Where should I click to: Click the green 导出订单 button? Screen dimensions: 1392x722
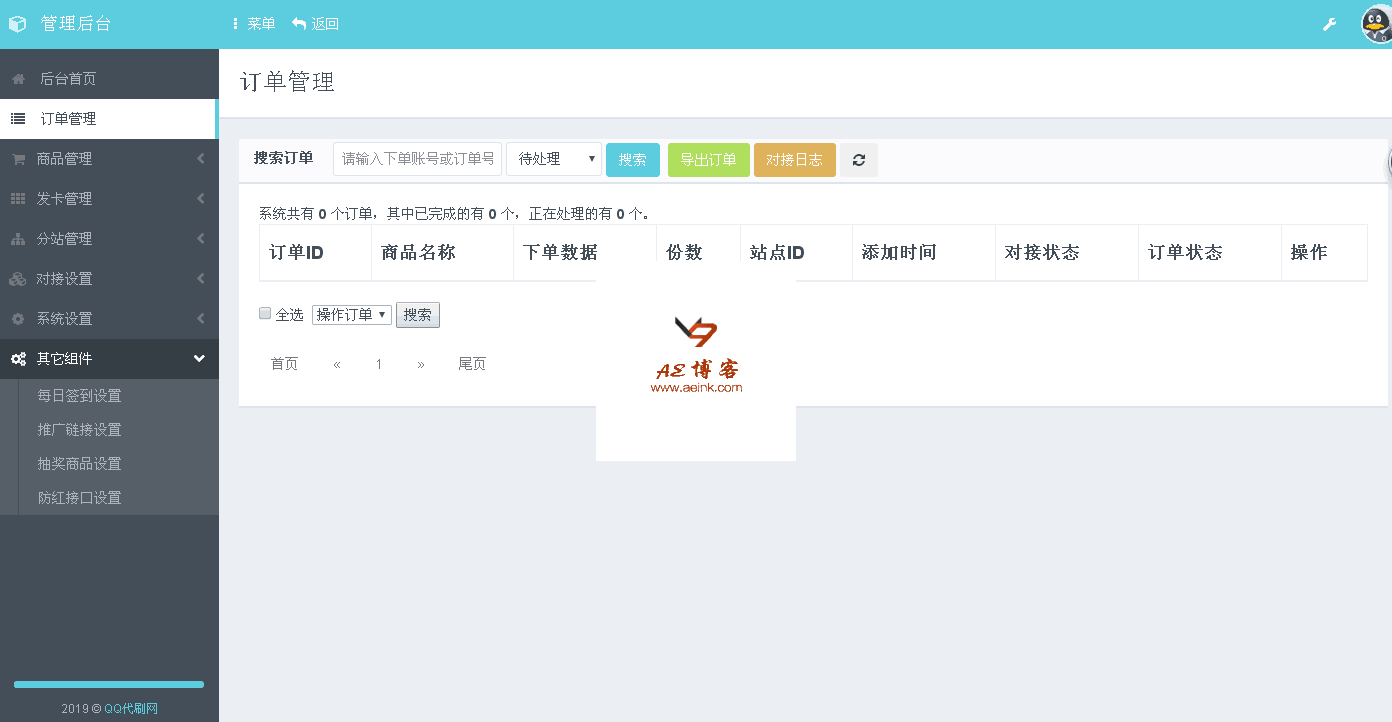tap(708, 160)
